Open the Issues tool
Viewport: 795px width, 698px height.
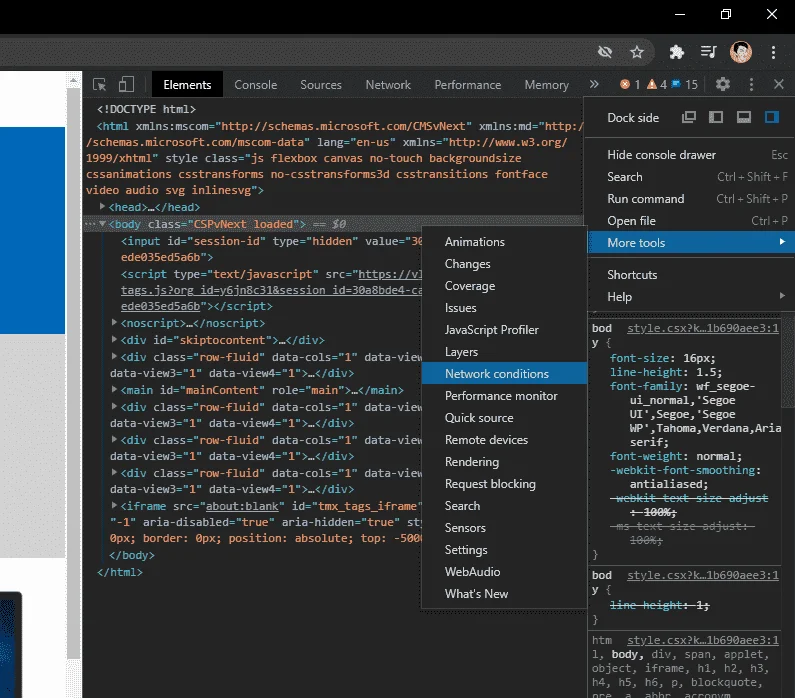[x=504, y=308]
